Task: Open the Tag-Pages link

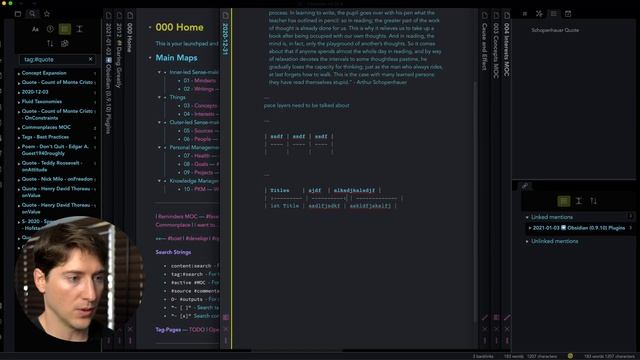Action: (x=168, y=329)
